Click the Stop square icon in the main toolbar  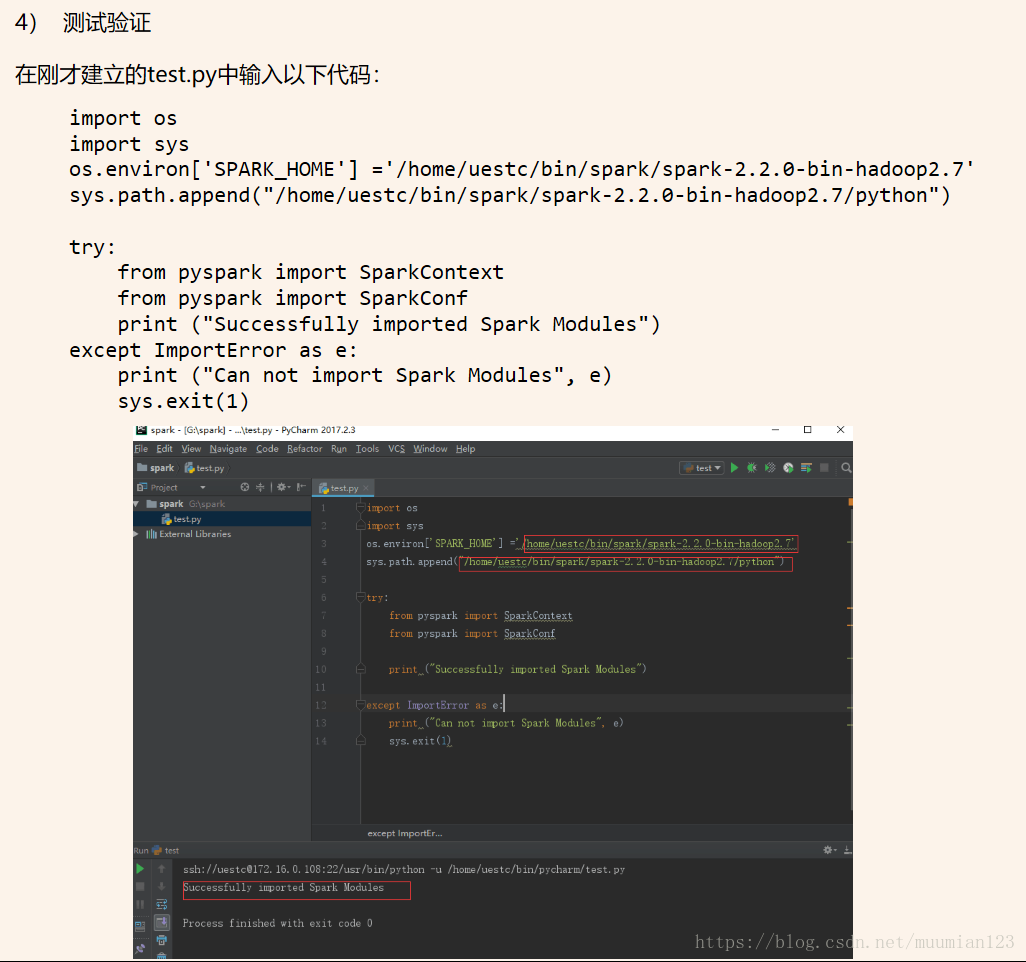824,468
